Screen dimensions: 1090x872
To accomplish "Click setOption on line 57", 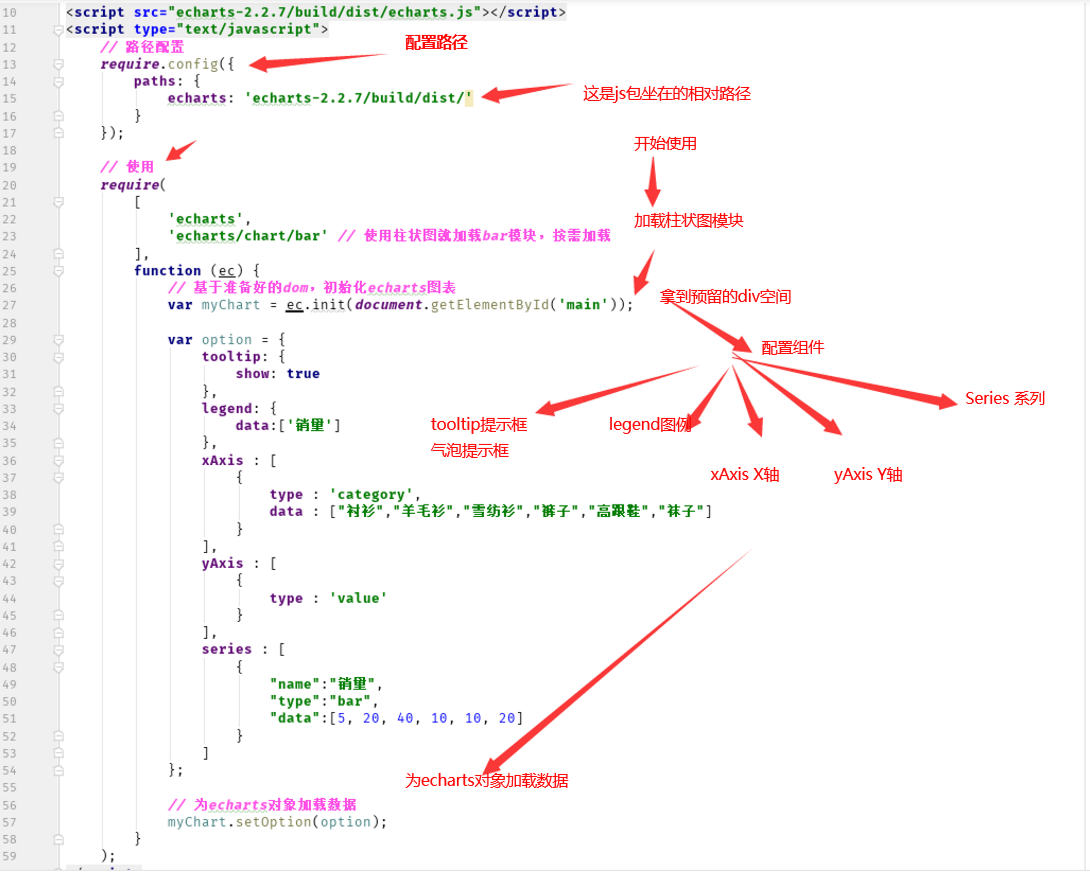I will click(x=273, y=822).
